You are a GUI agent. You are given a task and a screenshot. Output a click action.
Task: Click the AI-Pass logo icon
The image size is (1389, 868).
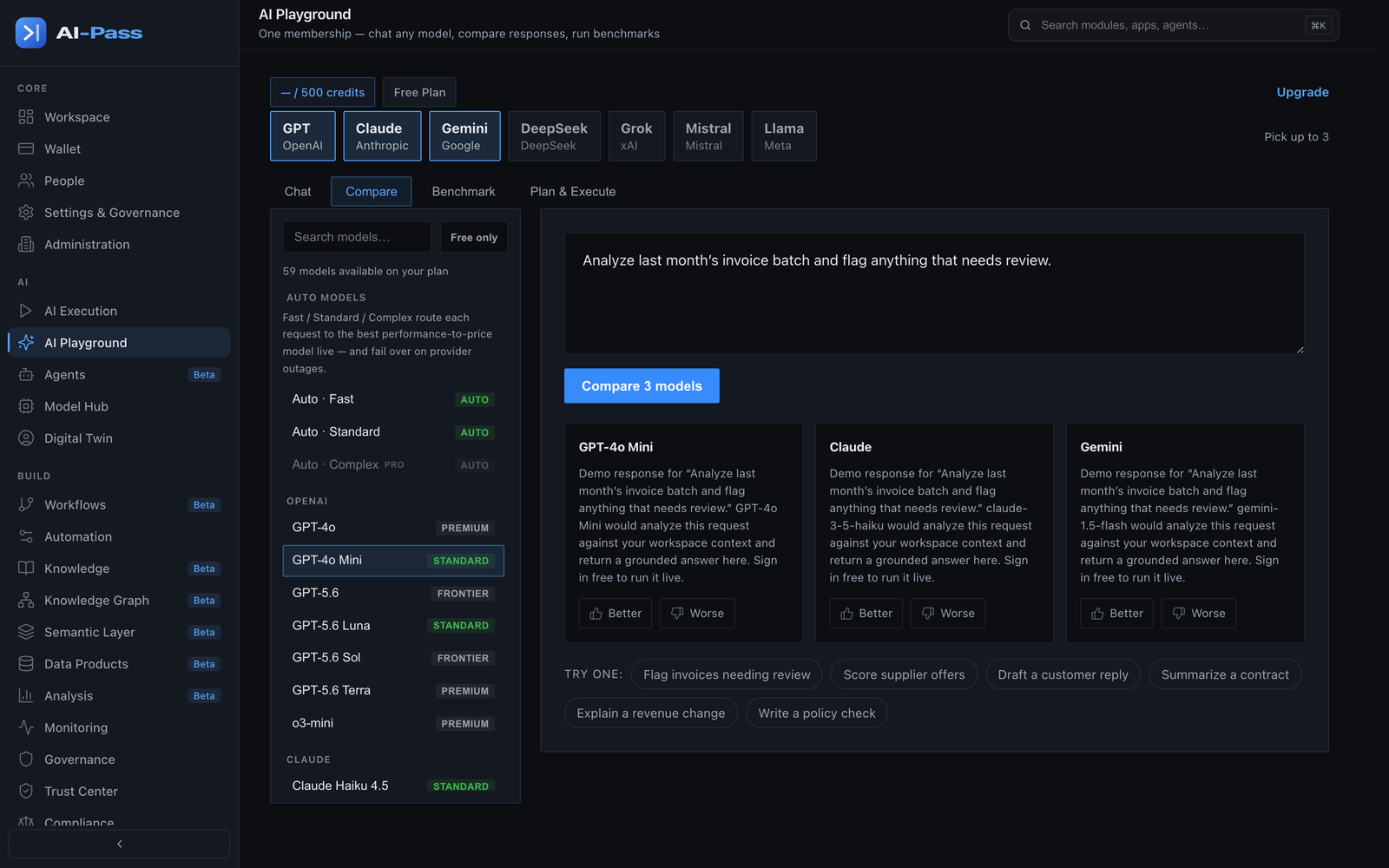(31, 33)
